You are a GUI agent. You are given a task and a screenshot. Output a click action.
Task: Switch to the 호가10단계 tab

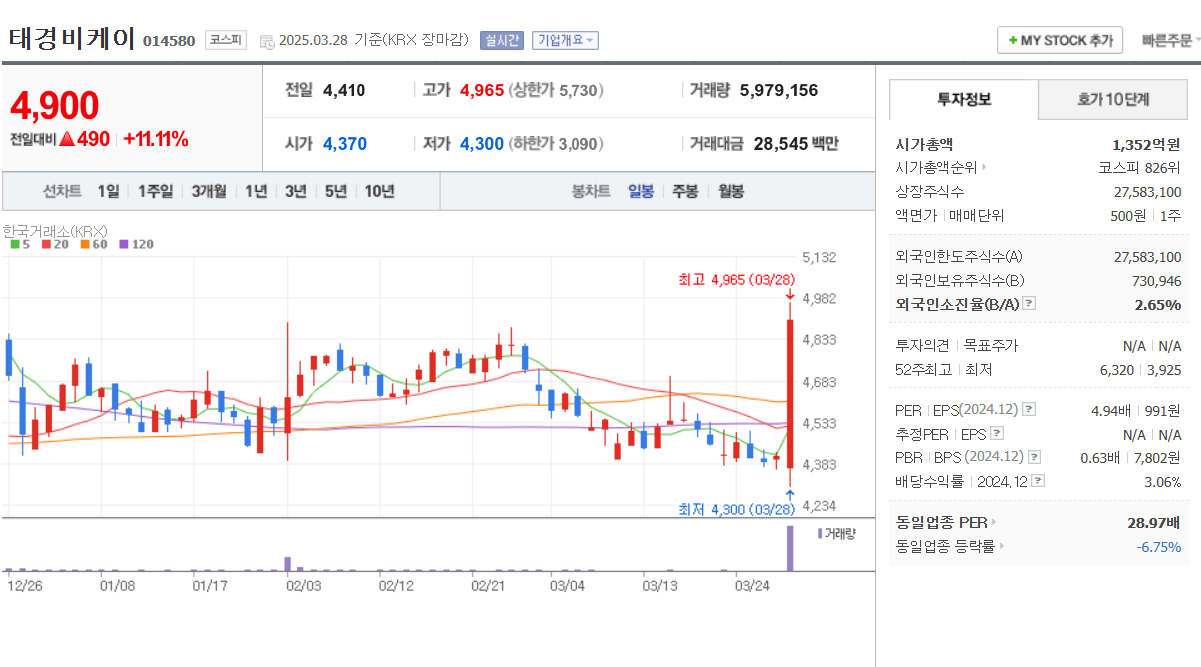click(x=1113, y=100)
